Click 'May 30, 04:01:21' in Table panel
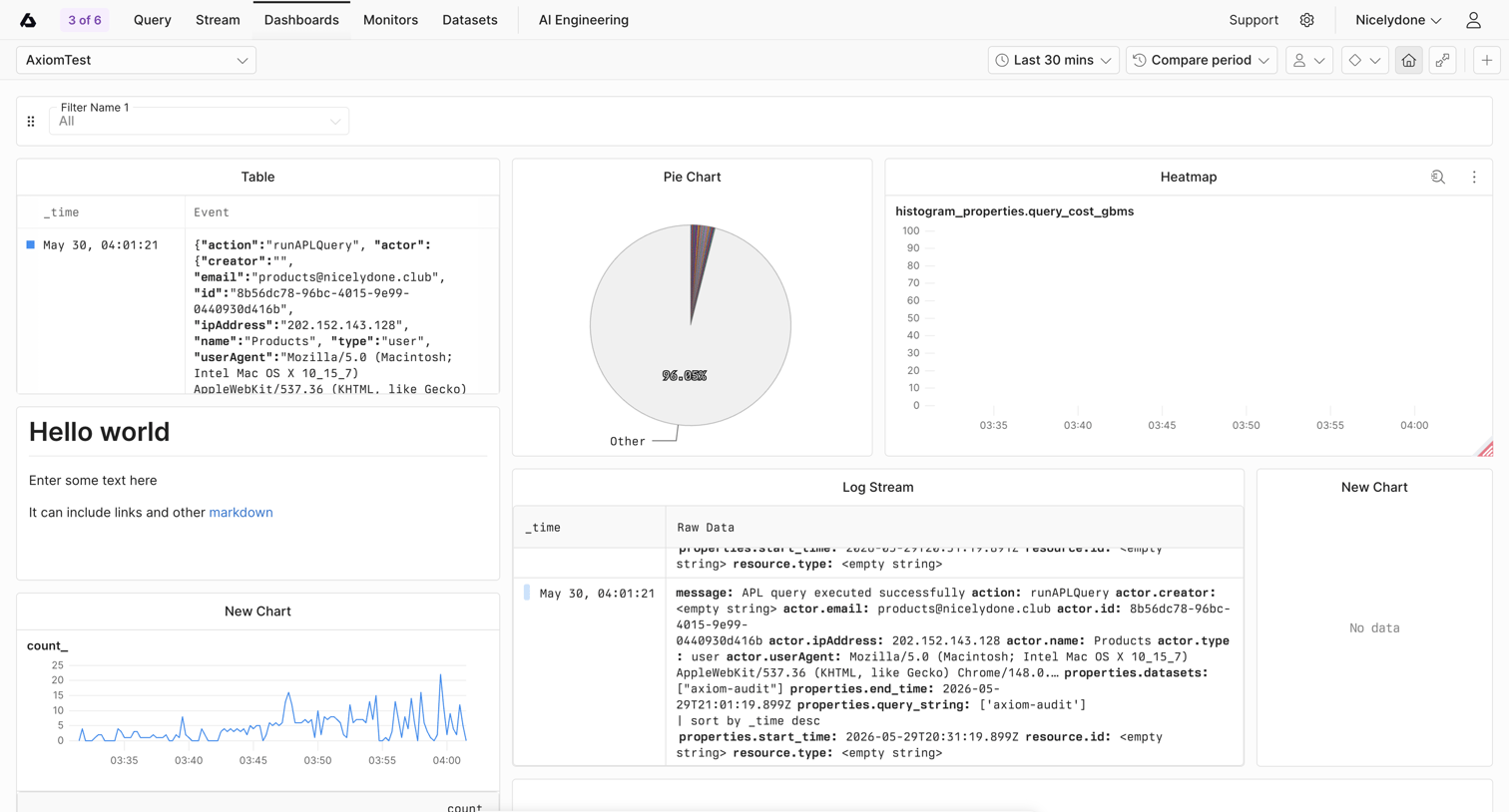The width and height of the screenshot is (1509, 812). pos(101,245)
